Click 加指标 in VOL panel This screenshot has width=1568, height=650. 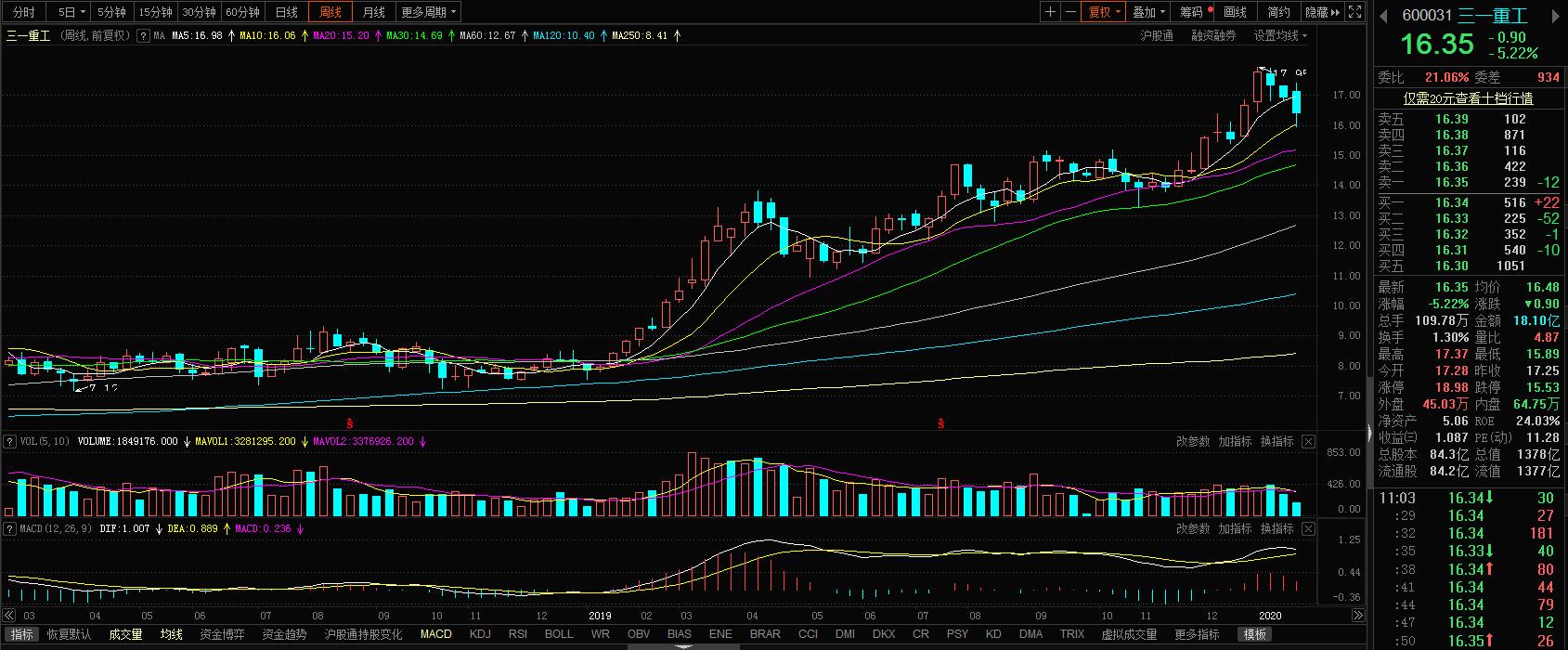pos(1235,441)
